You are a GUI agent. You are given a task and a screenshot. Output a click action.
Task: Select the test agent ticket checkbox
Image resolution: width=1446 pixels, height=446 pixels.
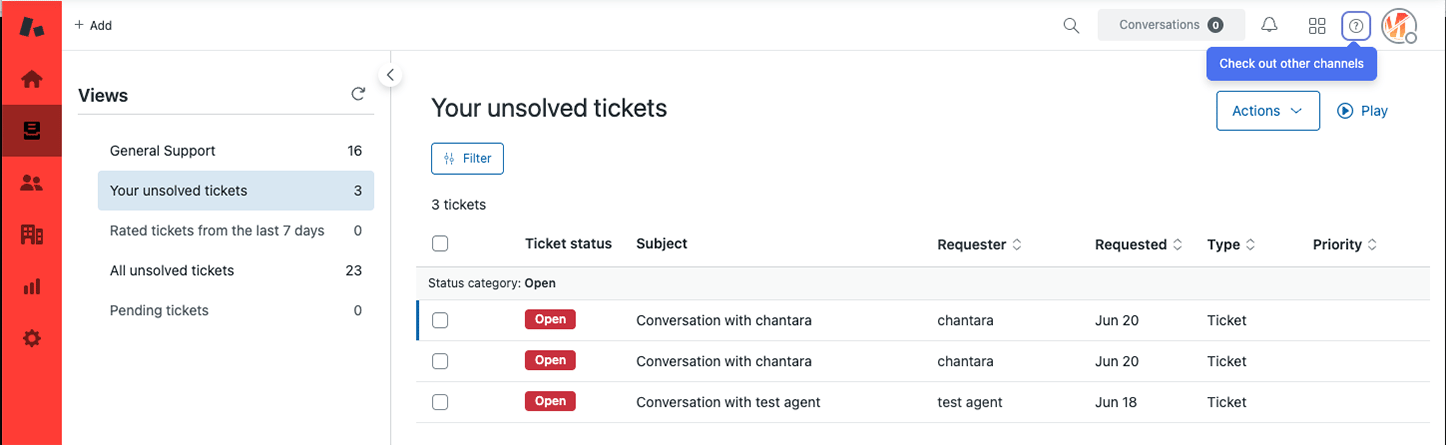point(440,402)
